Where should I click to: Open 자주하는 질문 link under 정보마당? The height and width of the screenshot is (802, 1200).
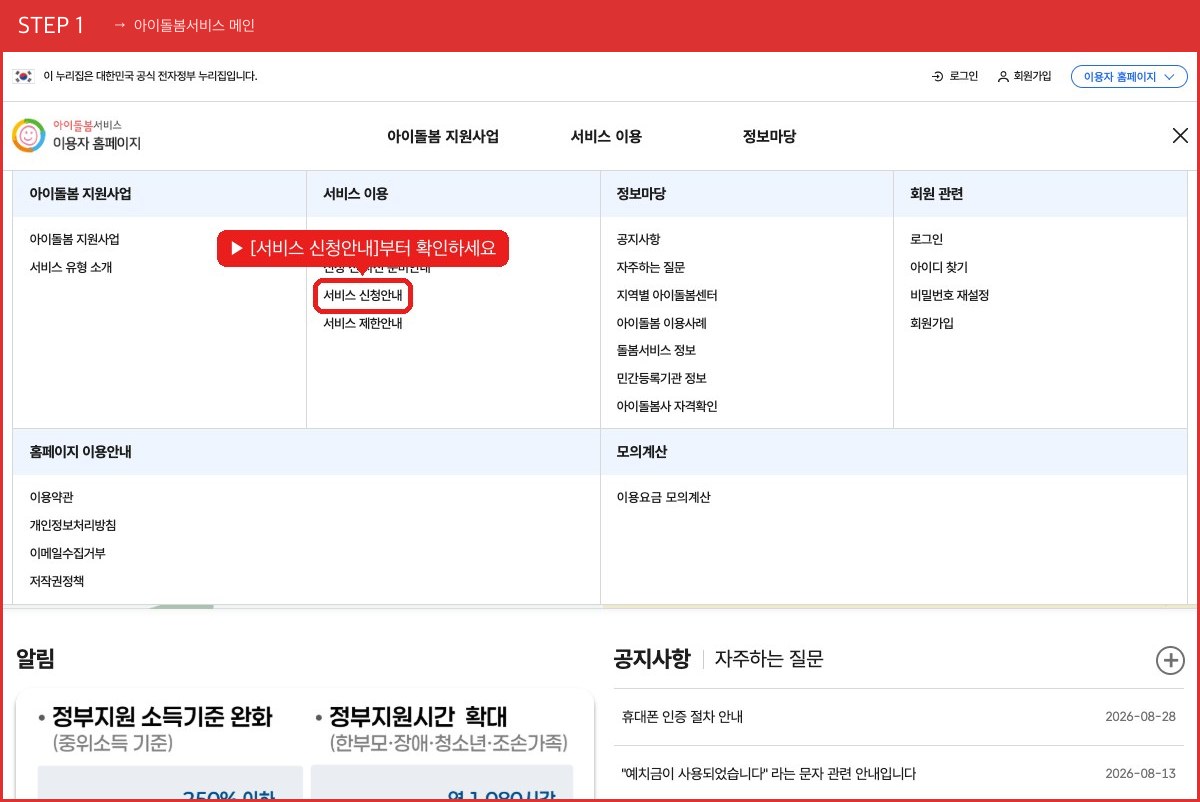coord(651,268)
